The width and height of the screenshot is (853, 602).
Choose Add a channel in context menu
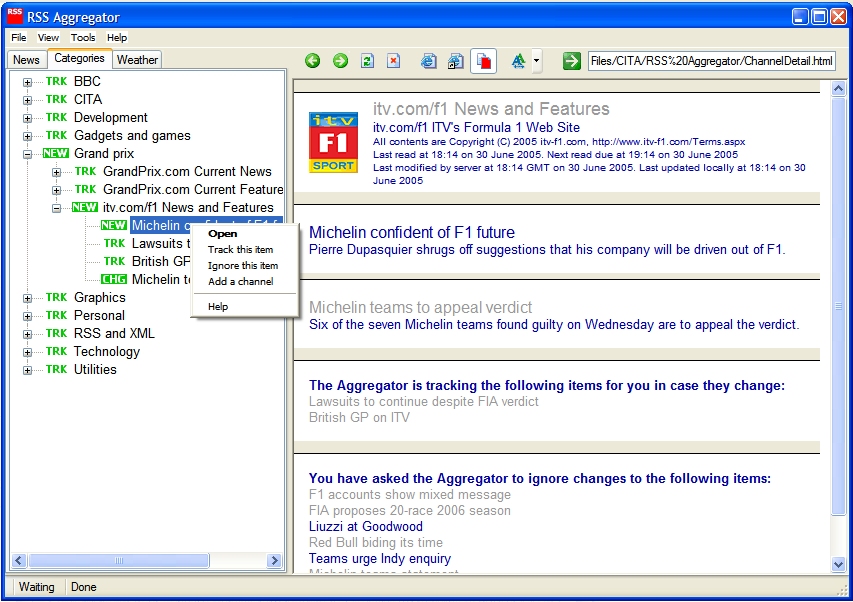pyautogui.click(x=244, y=281)
